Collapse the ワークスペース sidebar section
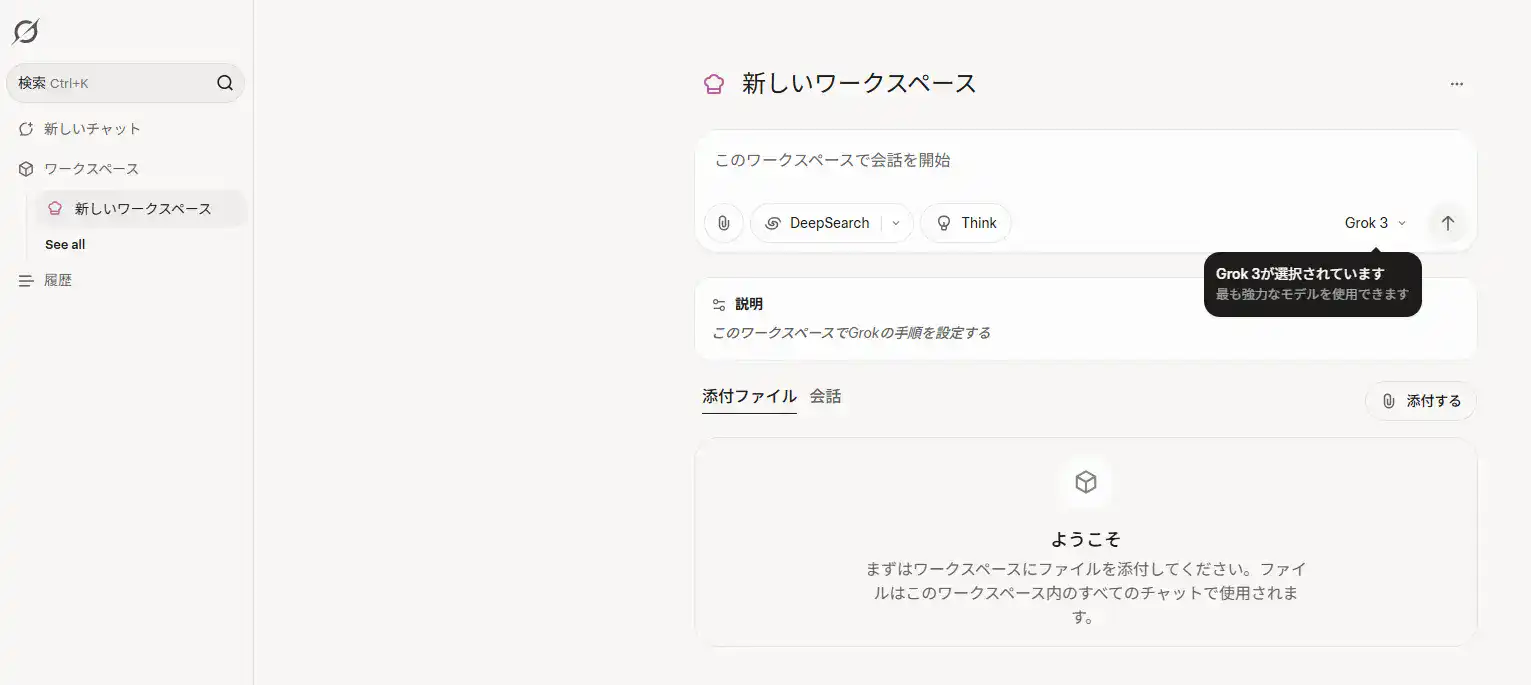This screenshot has height=685, width=1531. (x=91, y=169)
